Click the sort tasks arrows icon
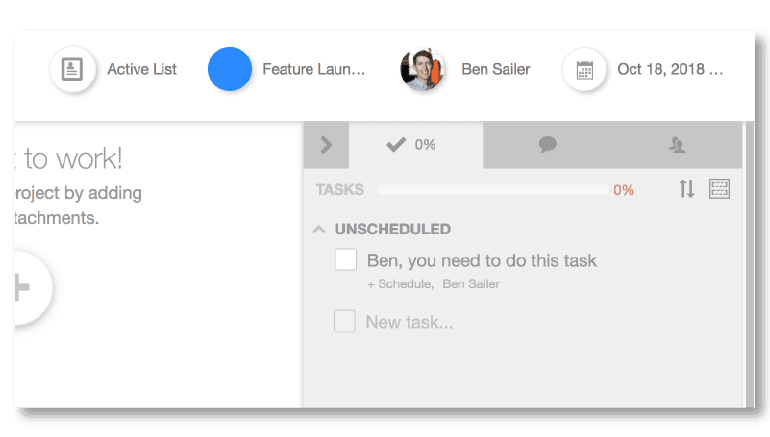Screen dimensions: 770x437 (687, 189)
